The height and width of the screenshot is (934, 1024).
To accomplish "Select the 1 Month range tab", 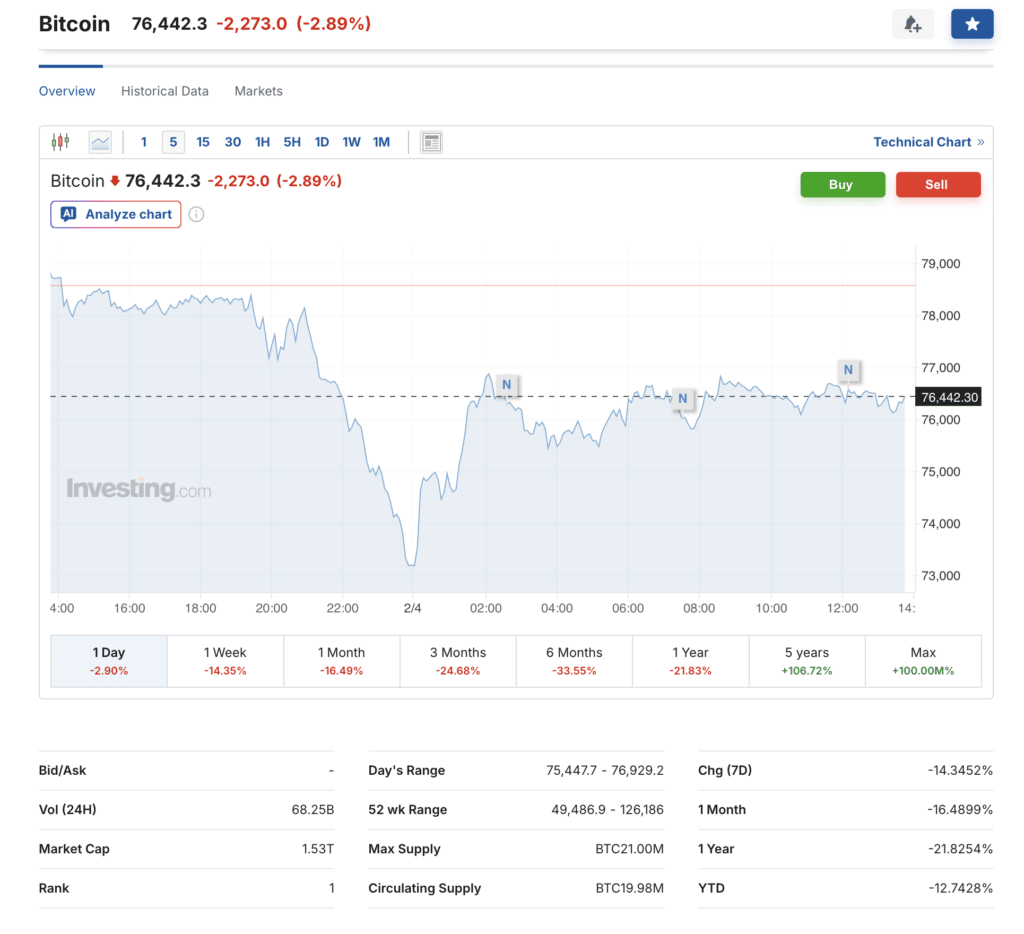I will (342, 661).
